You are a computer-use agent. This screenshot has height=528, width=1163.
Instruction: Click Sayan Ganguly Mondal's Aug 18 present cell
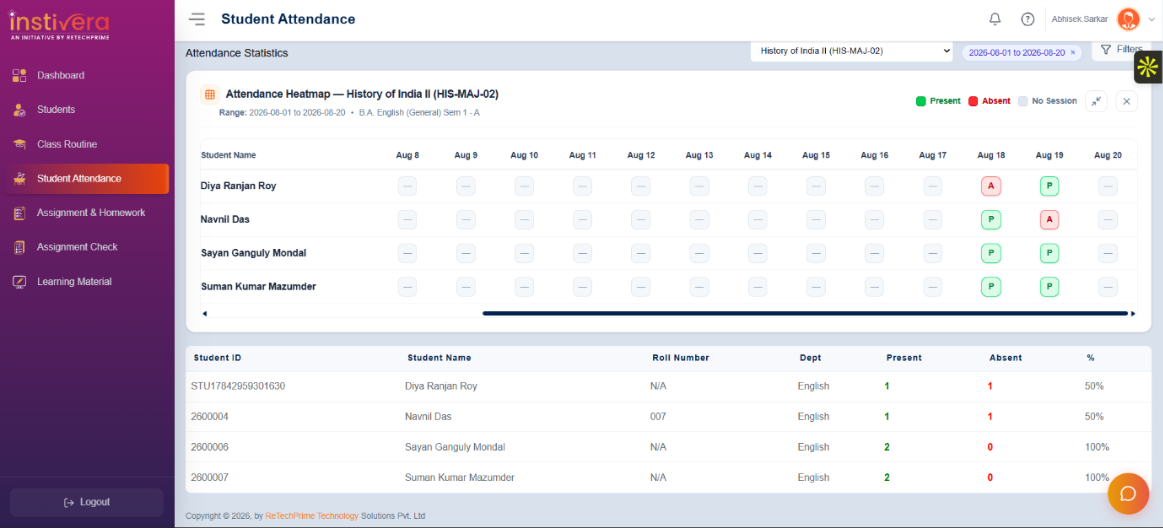click(x=991, y=253)
